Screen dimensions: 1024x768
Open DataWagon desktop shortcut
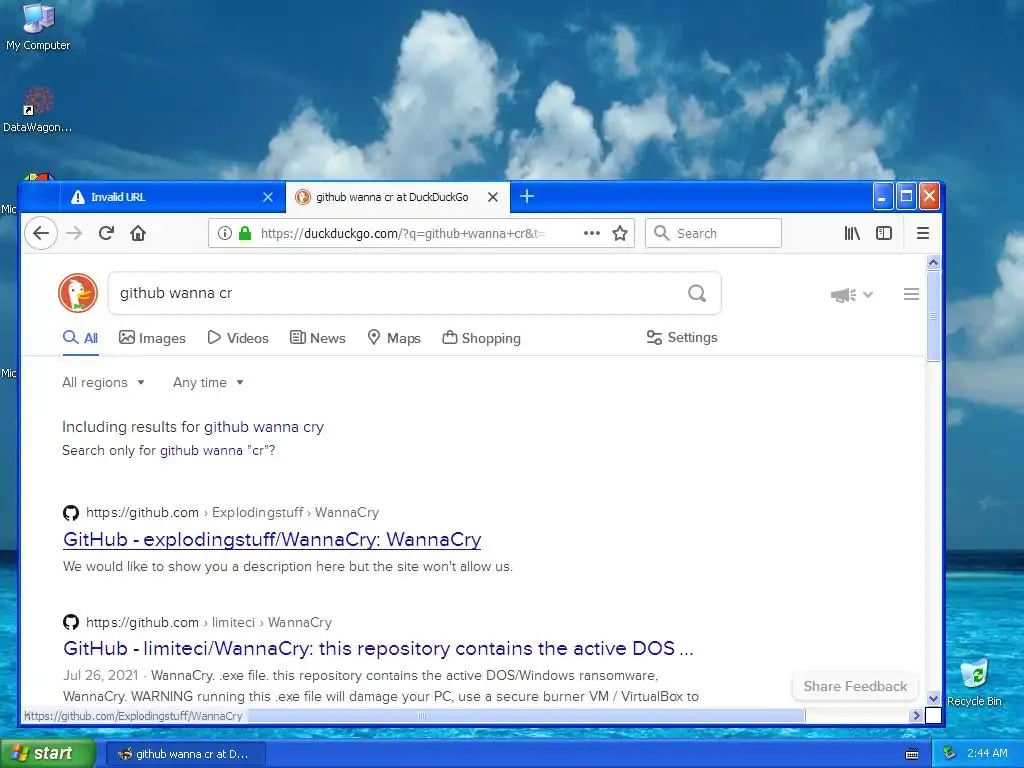coord(38,110)
